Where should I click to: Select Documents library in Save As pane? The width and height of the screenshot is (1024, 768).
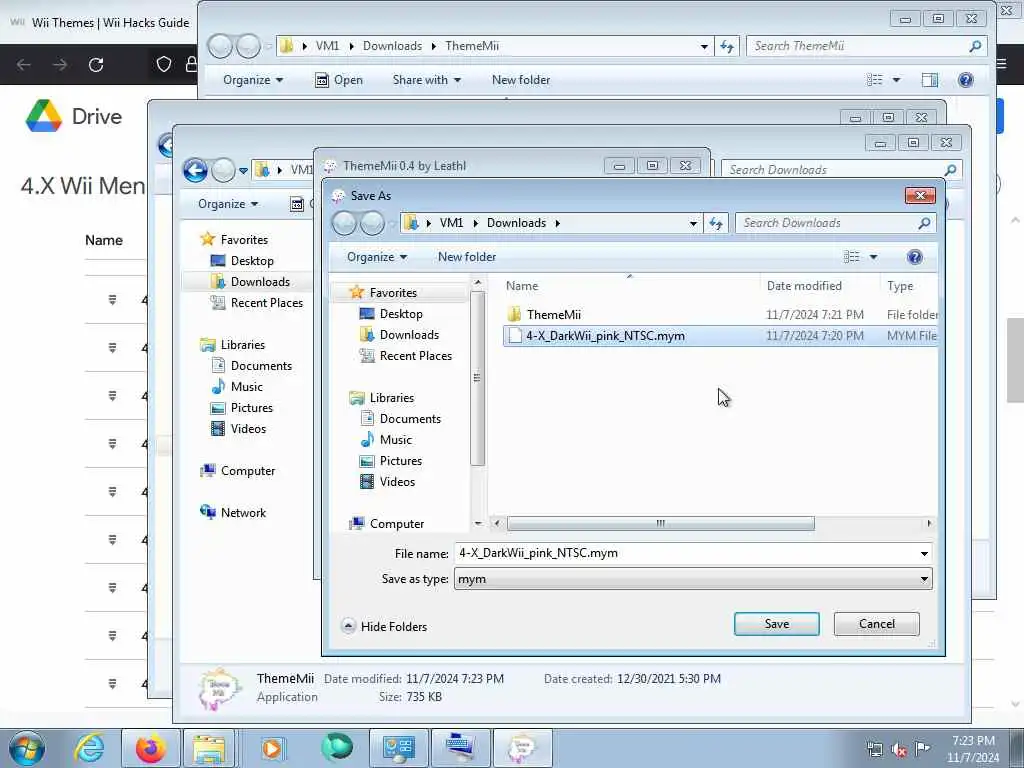(x=410, y=419)
